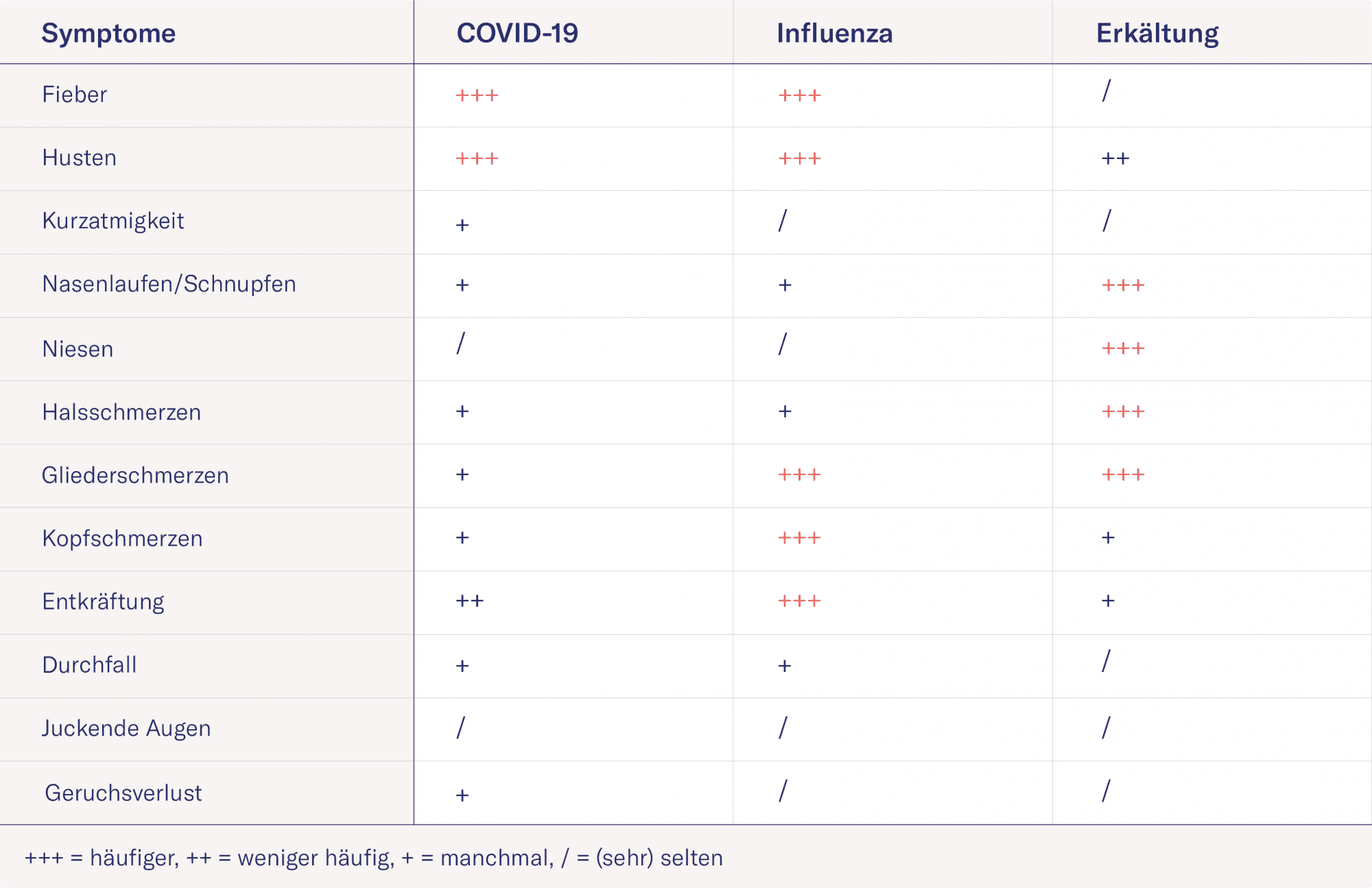Select the Durchfall row label
This screenshot has height=888, width=1372.
coord(89,665)
